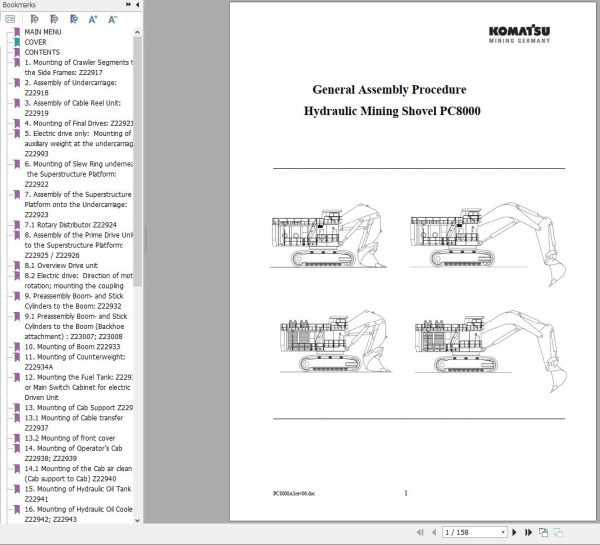Screen dimensions: 600x545
Task: Open bookmark 1. Mounting of Crawler Segments
Action: tap(78, 67)
